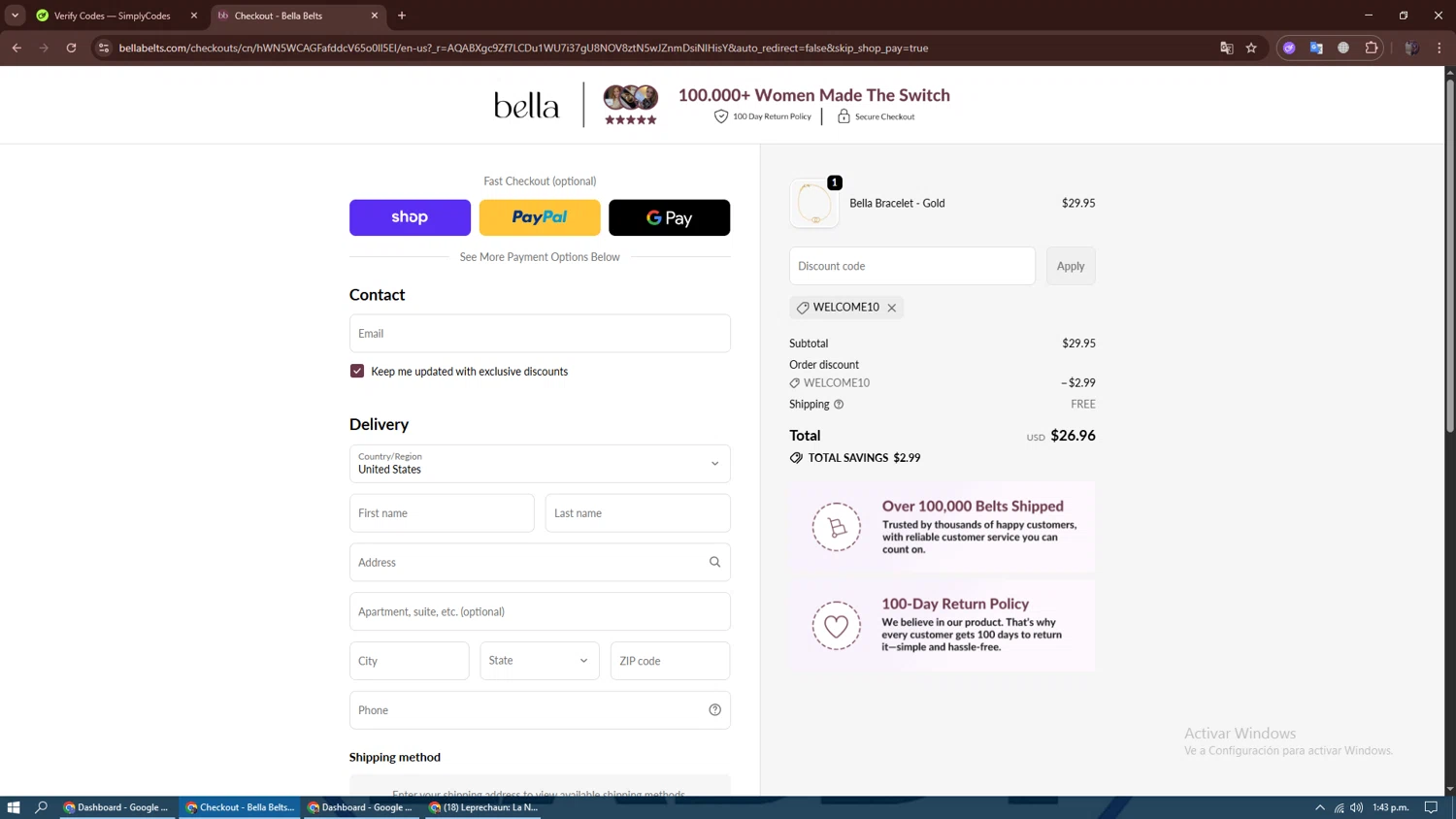Viewport: 1456px width, 819px height.
Task: Open a new browser tab
Action: coord(402,16)
